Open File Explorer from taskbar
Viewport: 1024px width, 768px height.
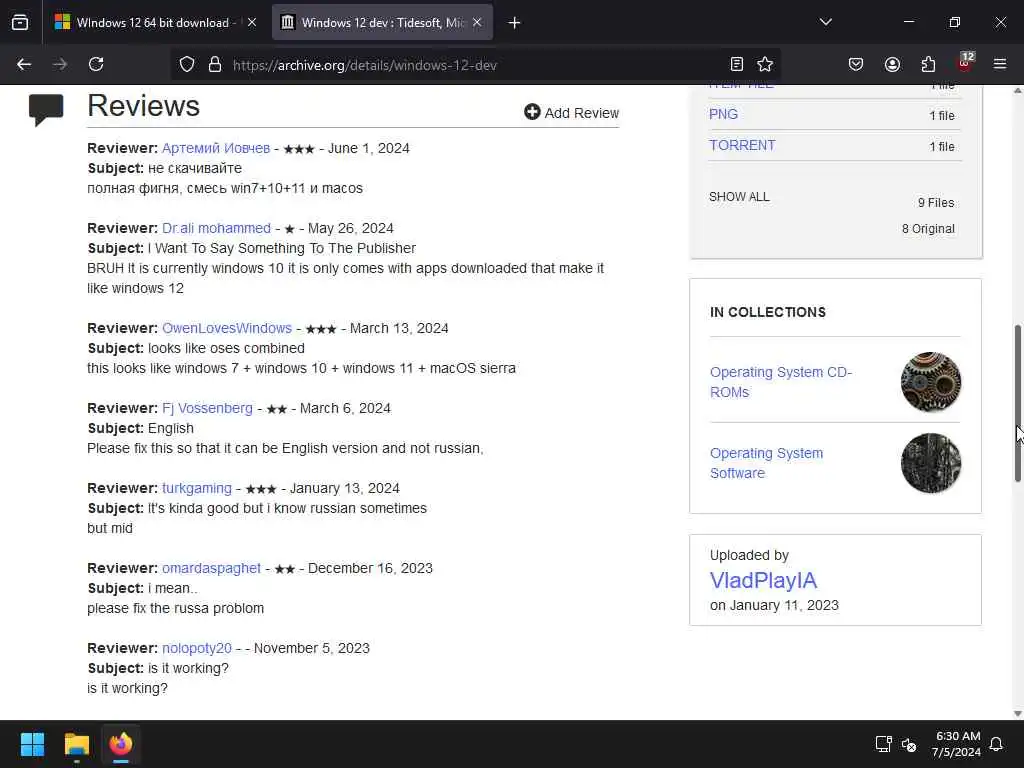(76, 744)
